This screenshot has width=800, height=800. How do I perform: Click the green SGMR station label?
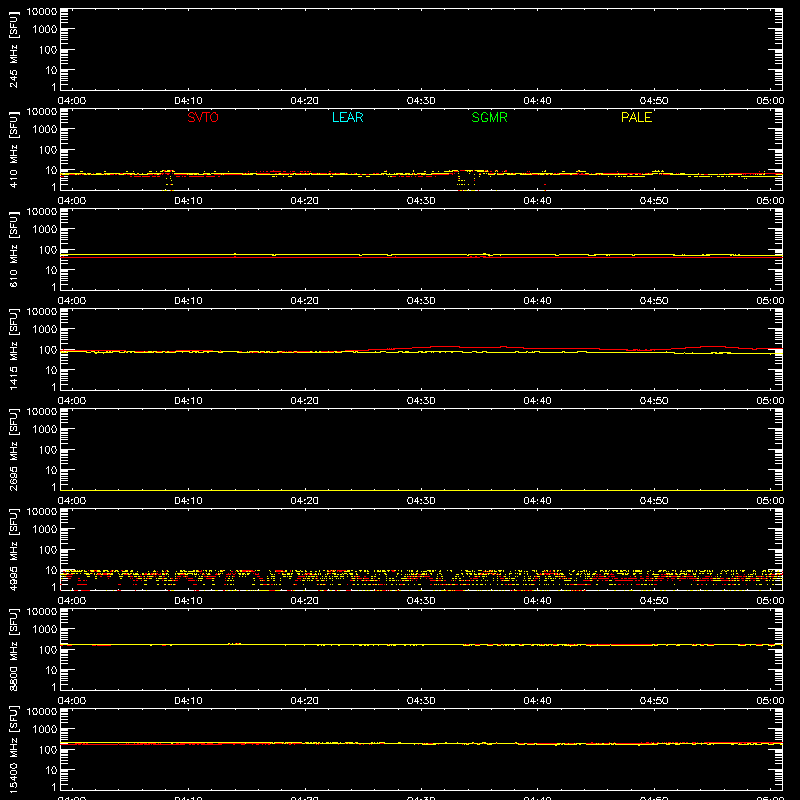coord(489,117)
